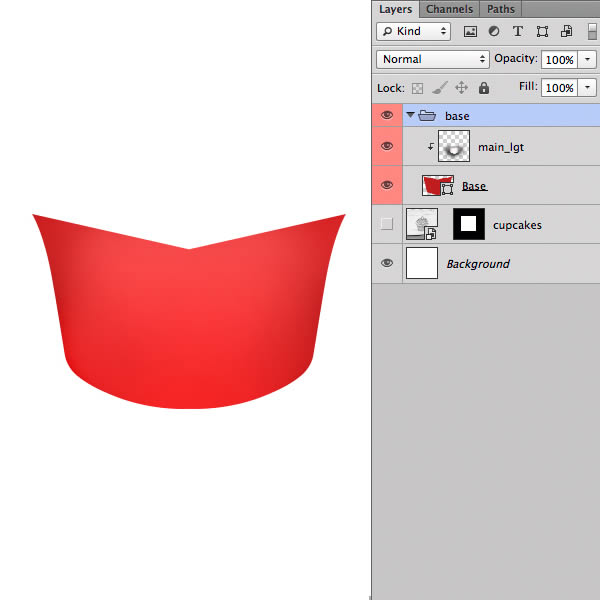The width and height of the screenshot is (600, 600).
Task: Open the Opacity slider dropdown arrow
Action: [588, 60]
